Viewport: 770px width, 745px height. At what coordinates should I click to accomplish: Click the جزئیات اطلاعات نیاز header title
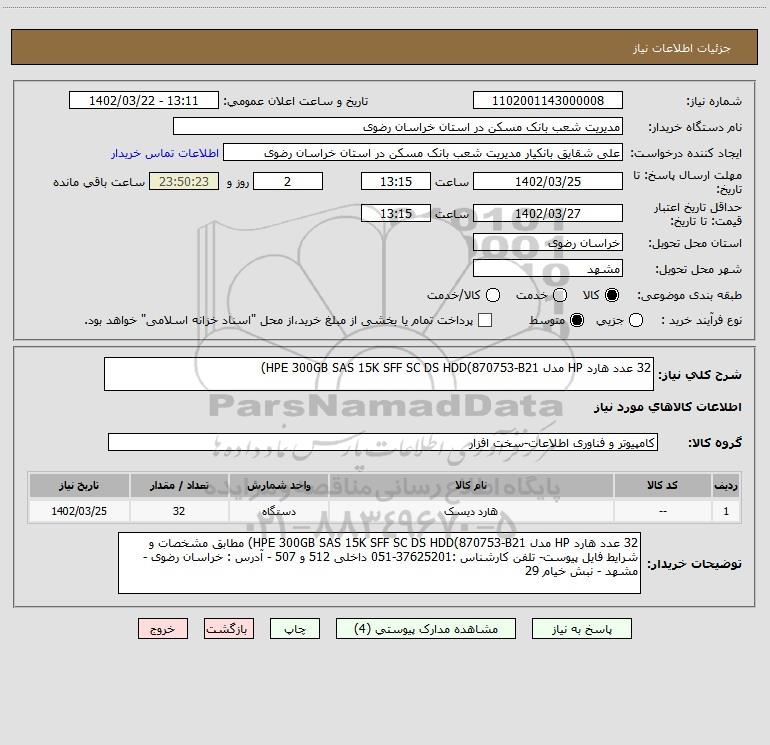point(682,48)
